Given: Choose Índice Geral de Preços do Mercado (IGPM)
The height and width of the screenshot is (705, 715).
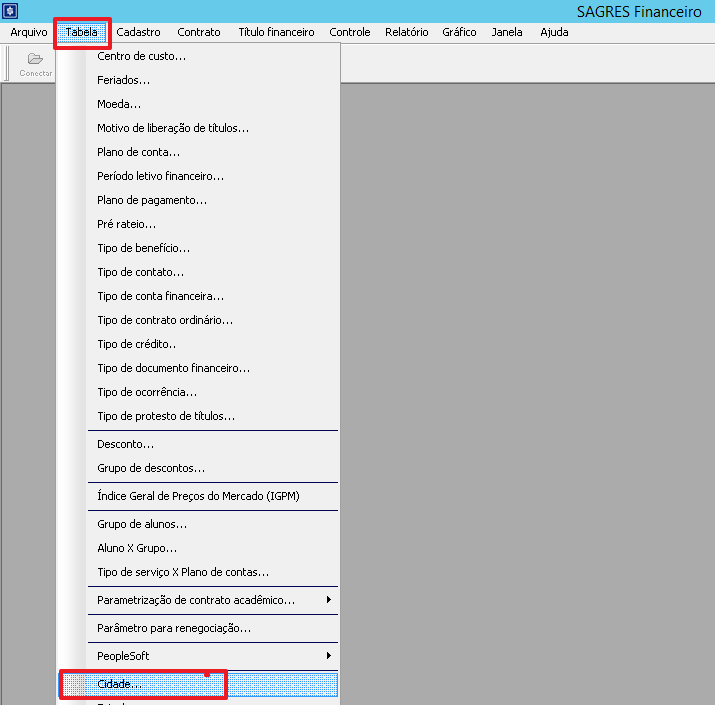Looking at the screenshot, I should (198, 496).
